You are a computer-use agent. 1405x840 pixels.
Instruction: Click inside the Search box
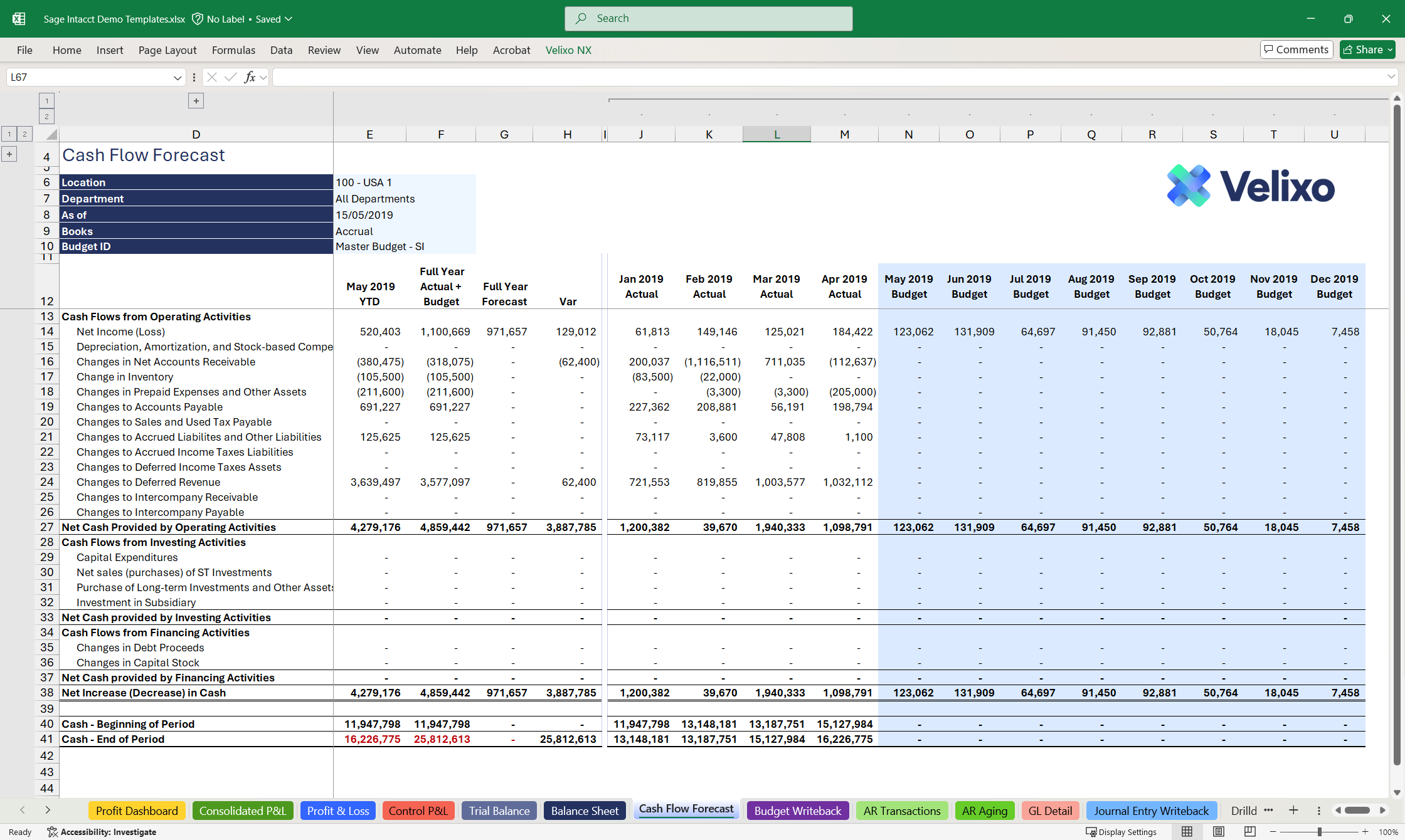tap(708, 18)
